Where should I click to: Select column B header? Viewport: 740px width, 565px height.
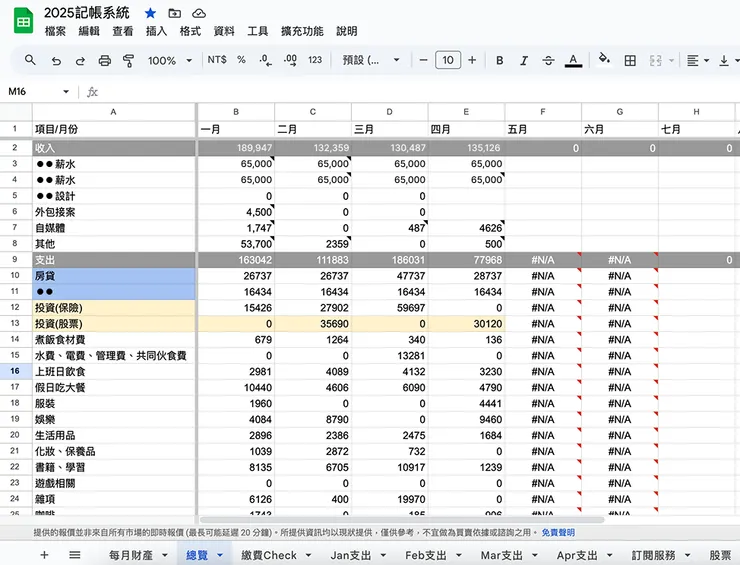click(x=236, y=112)
